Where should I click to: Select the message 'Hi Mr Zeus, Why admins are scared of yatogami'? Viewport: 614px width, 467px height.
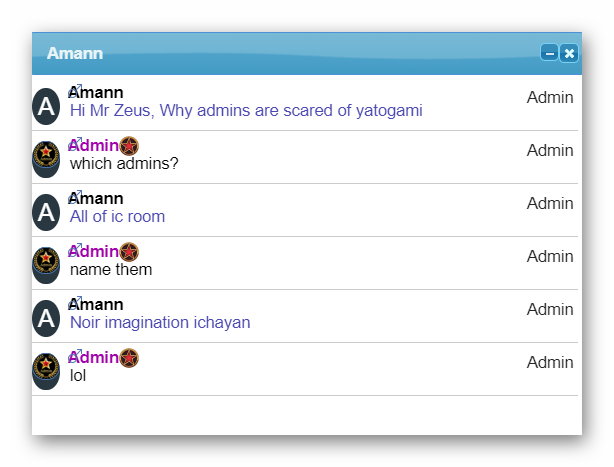[x=246, y=110]
